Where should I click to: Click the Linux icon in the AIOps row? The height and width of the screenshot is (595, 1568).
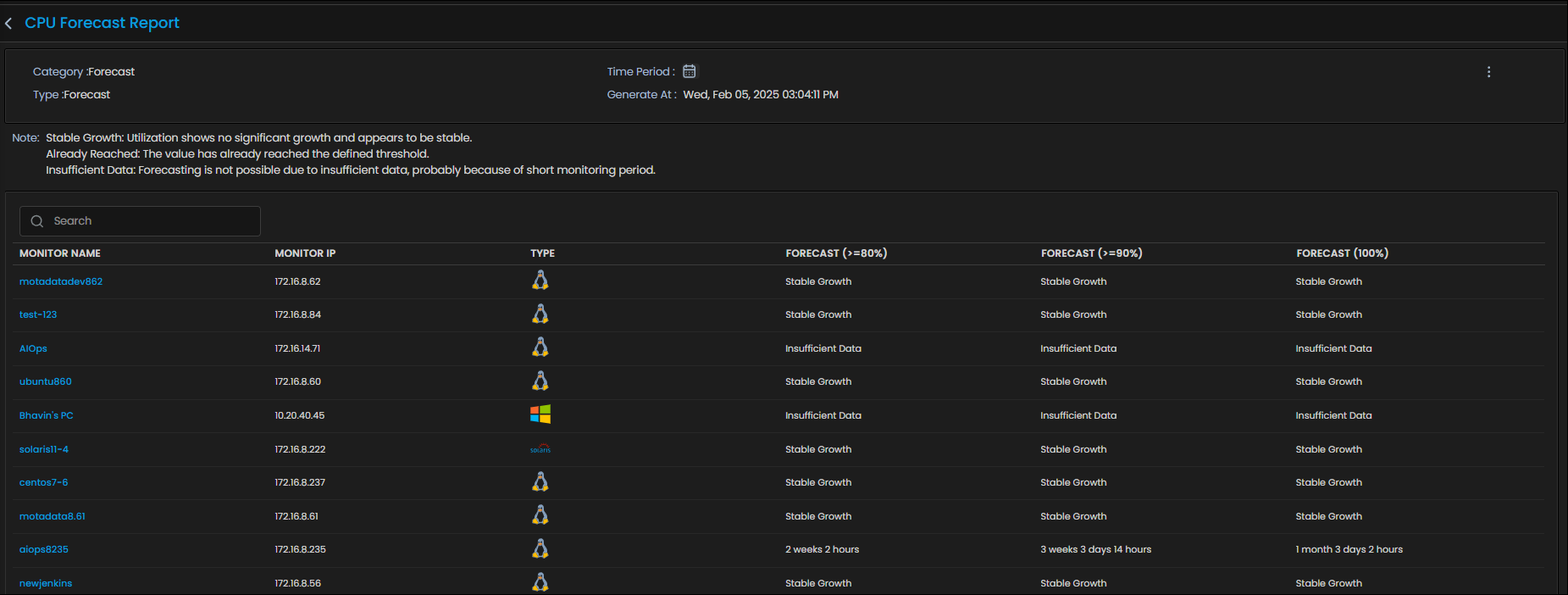click(540, 348)
